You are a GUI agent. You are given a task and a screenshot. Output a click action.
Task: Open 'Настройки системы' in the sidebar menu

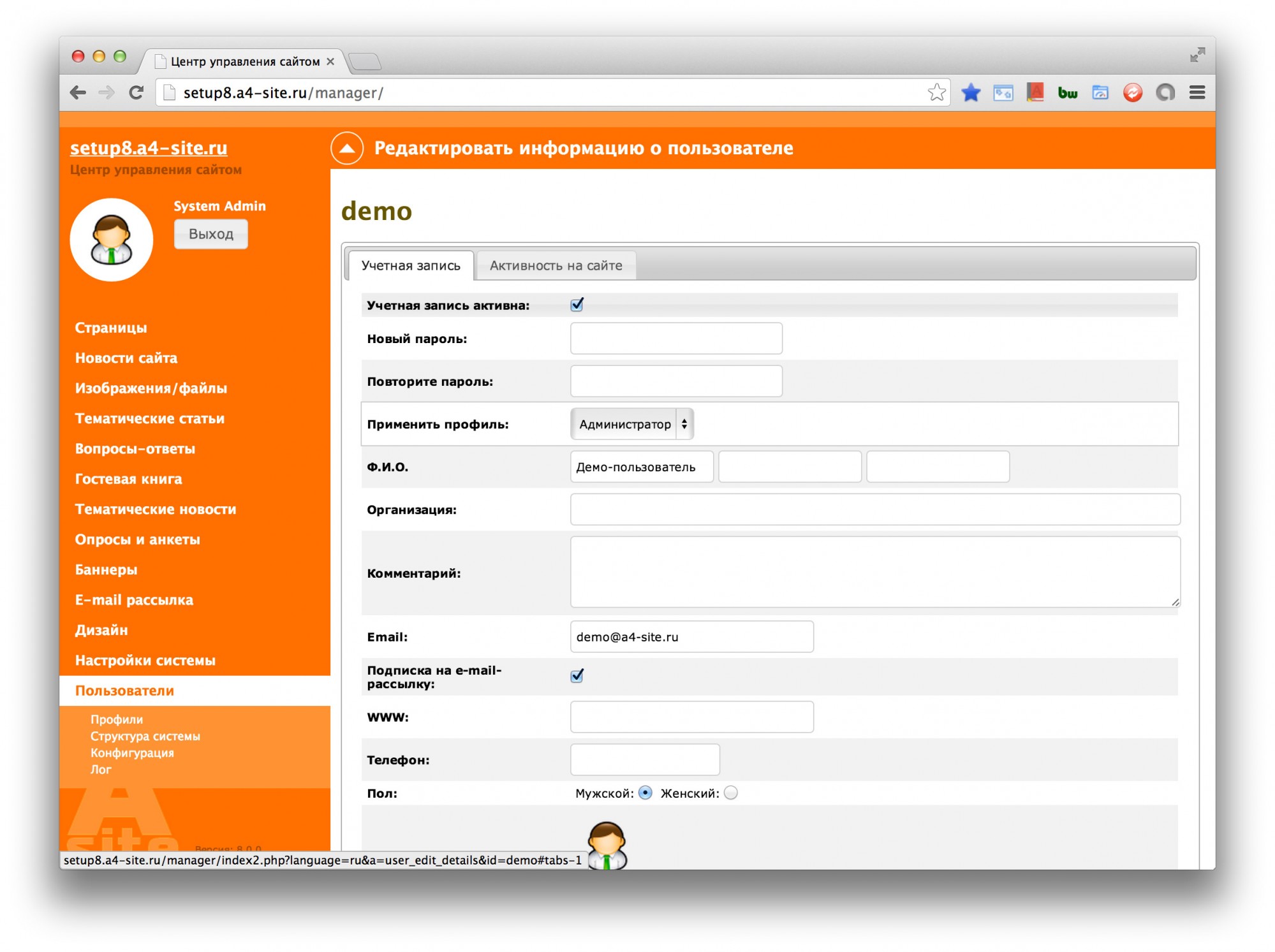145,660
